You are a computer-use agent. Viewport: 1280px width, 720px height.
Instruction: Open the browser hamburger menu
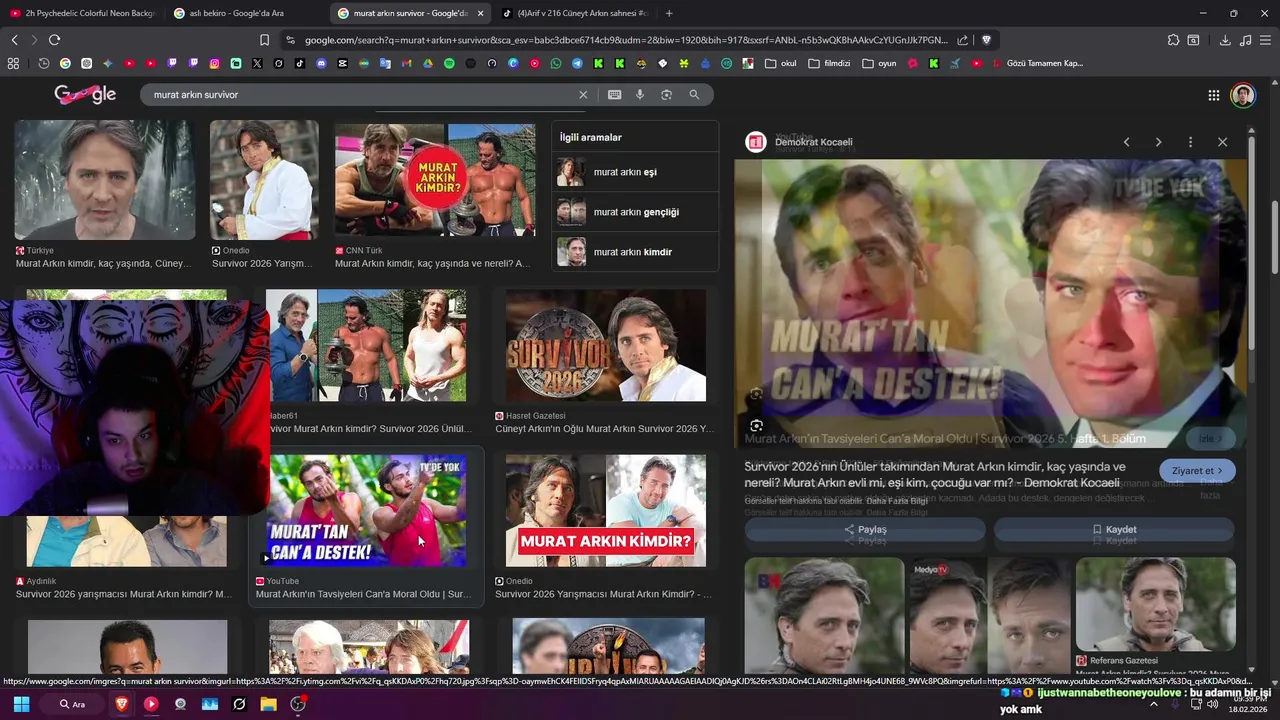1265,40
